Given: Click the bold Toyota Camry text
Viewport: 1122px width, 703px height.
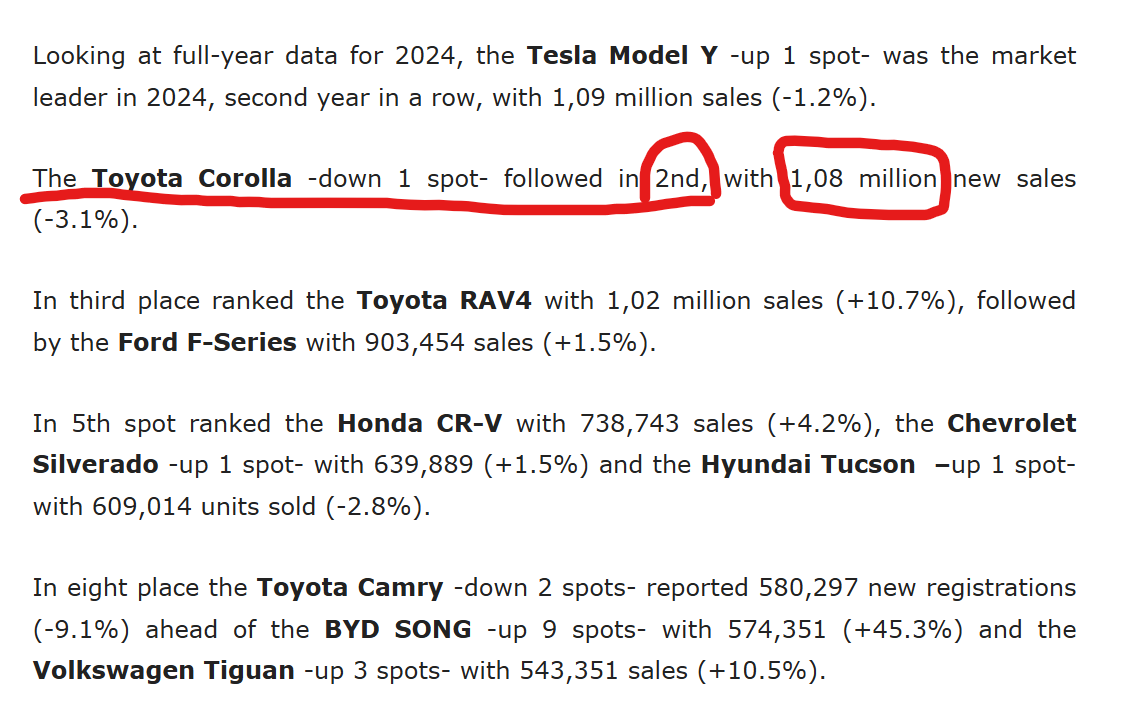Looking at the screenshot, I should point(350,588).
